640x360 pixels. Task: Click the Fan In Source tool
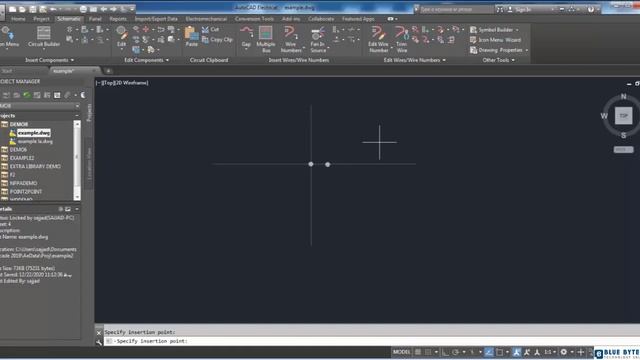[318, 39]
